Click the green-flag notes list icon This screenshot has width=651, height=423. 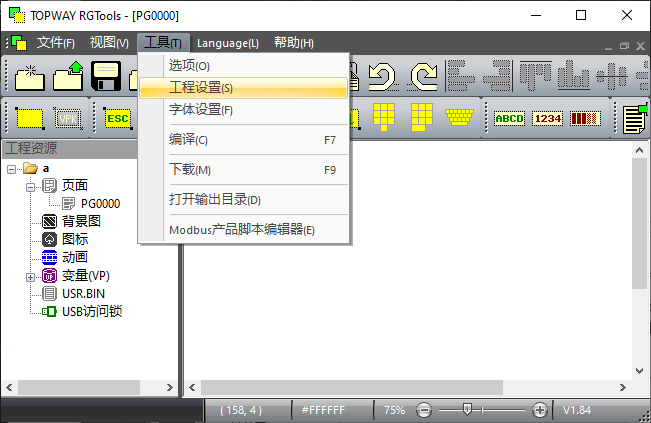635,119
